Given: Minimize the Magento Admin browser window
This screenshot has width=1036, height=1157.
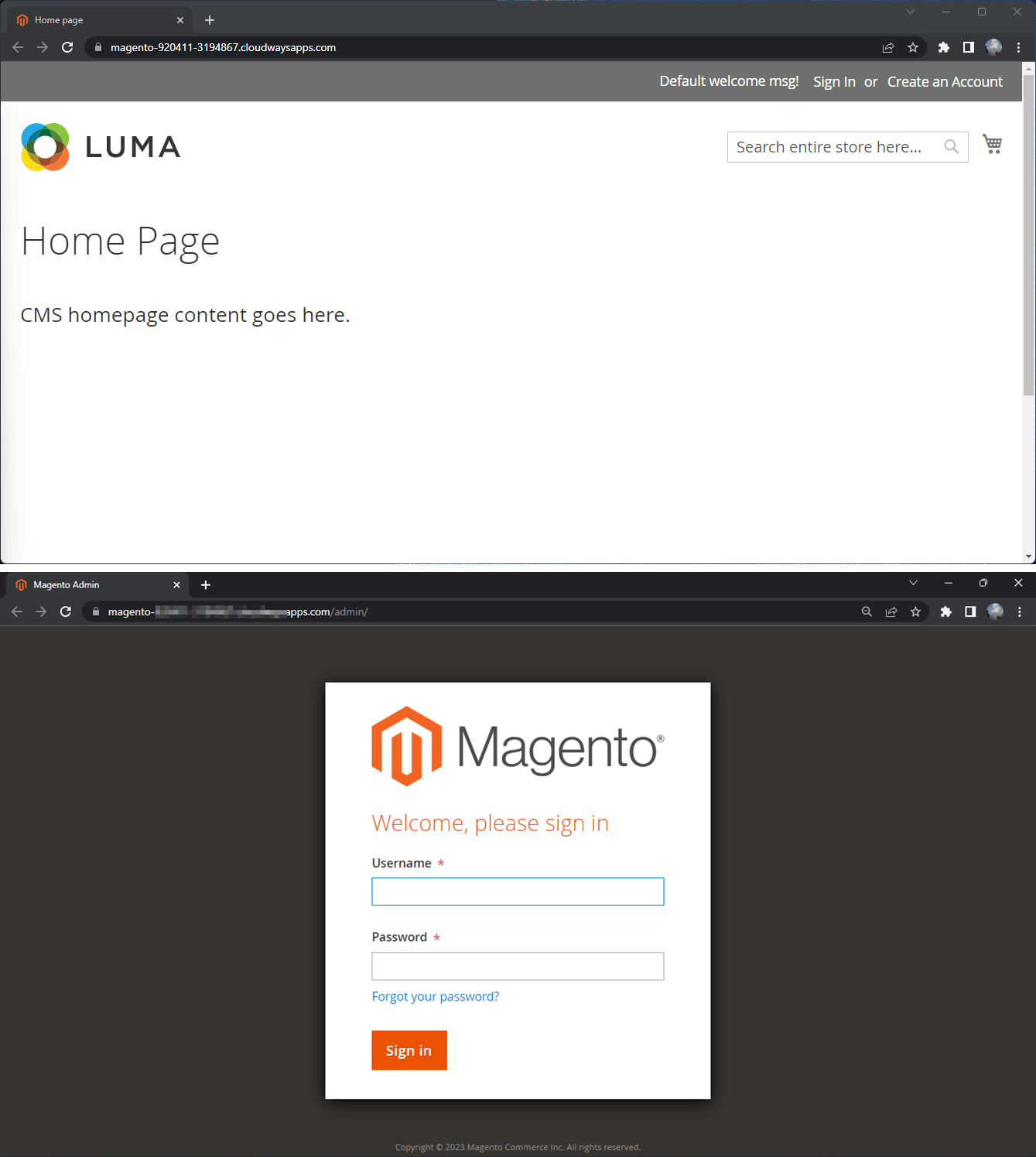Looking at the screenshot, I should [948, 583].
